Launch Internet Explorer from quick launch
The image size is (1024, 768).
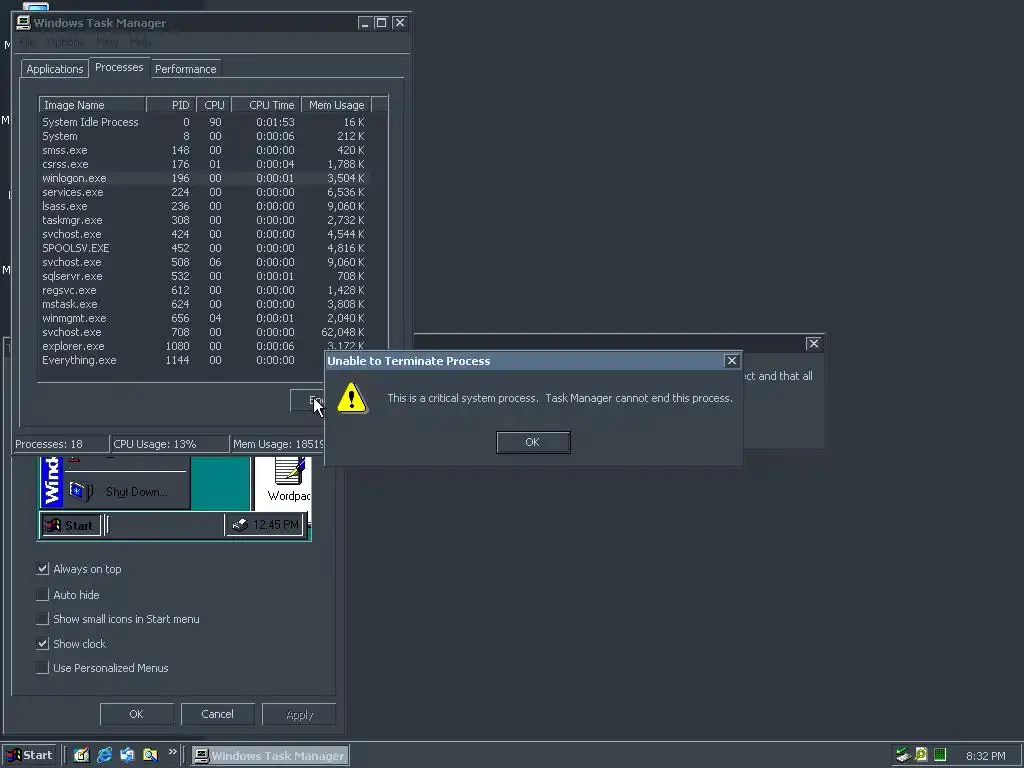click(104, 756)
